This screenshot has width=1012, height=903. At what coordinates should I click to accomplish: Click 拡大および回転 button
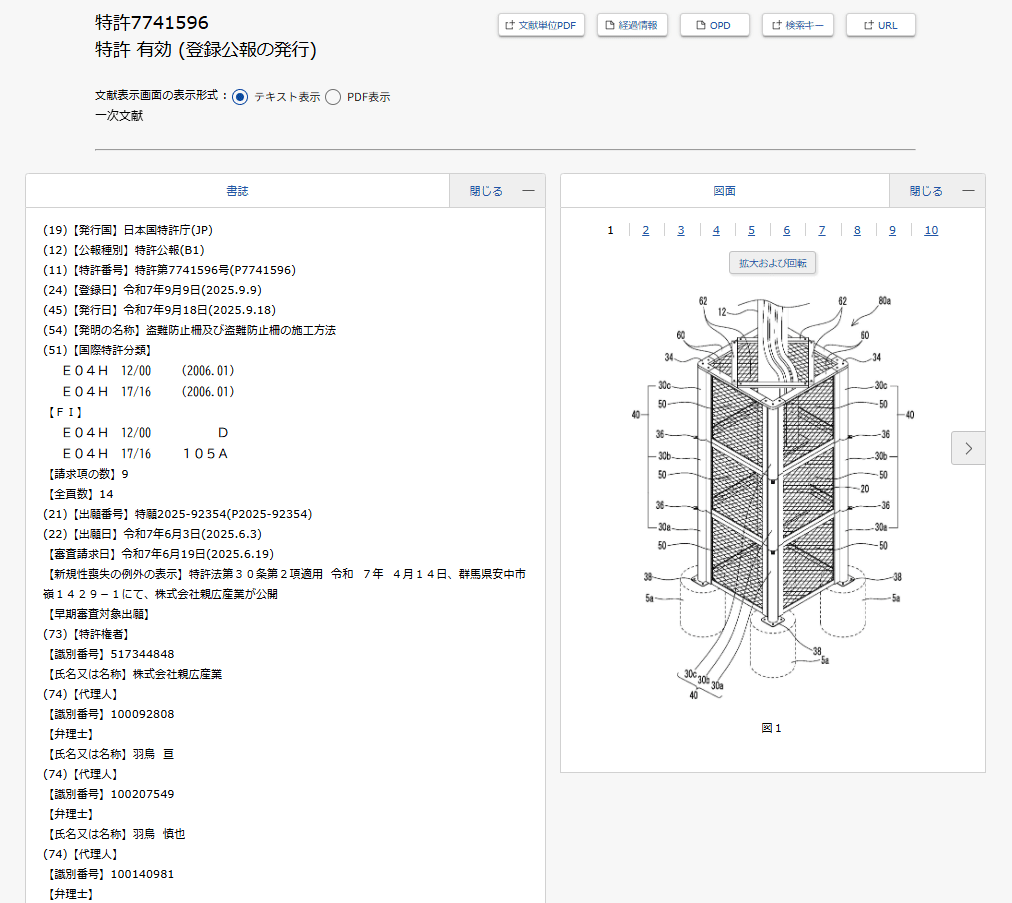[772, 263]
